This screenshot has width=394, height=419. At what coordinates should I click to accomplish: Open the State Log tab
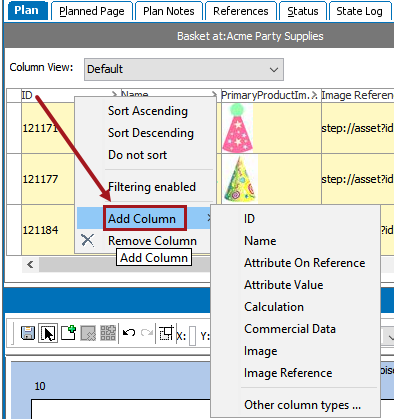359,11
